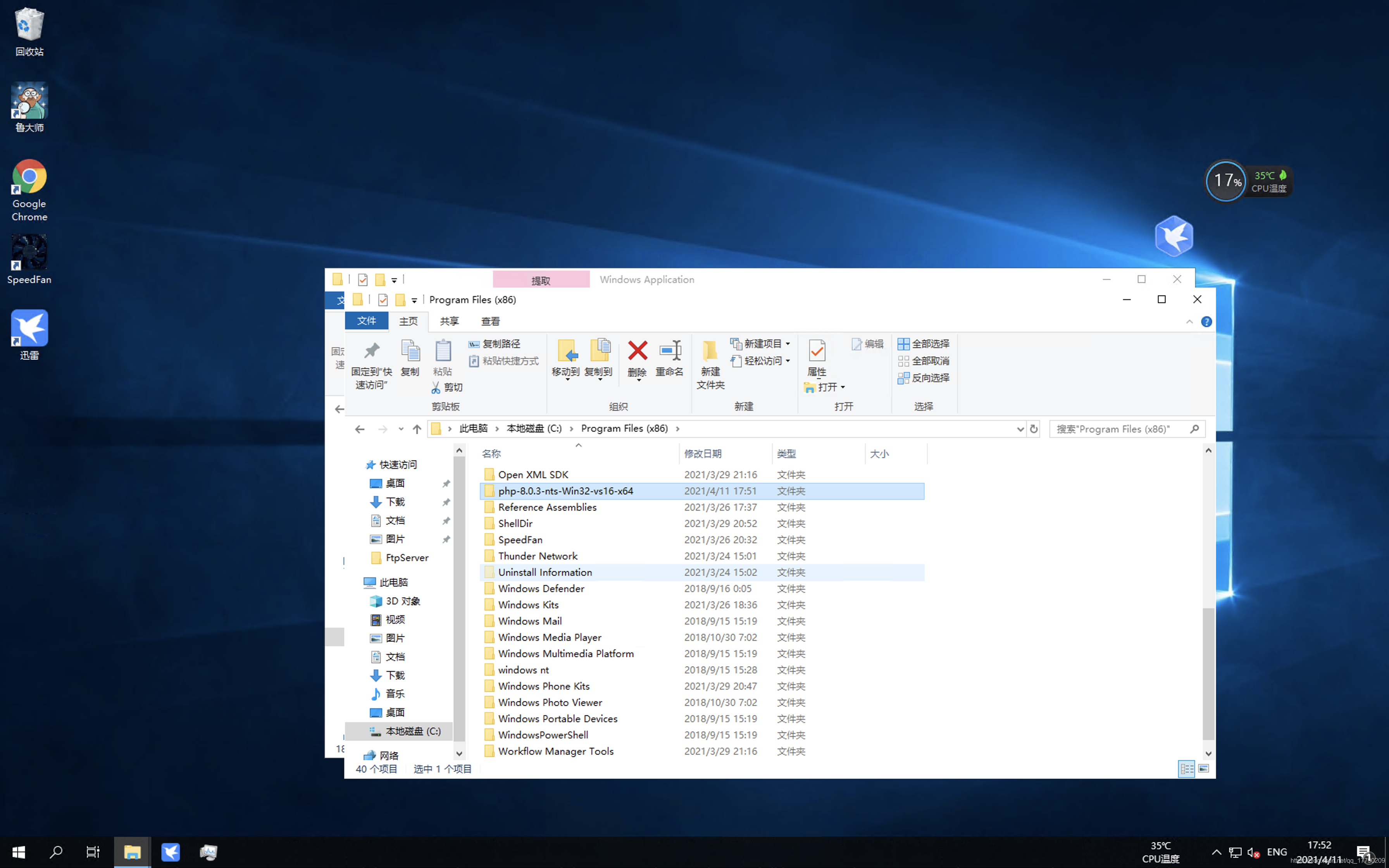
Task: Toggle 全部取消 (Deselect All) option
Action: [921, 360]
